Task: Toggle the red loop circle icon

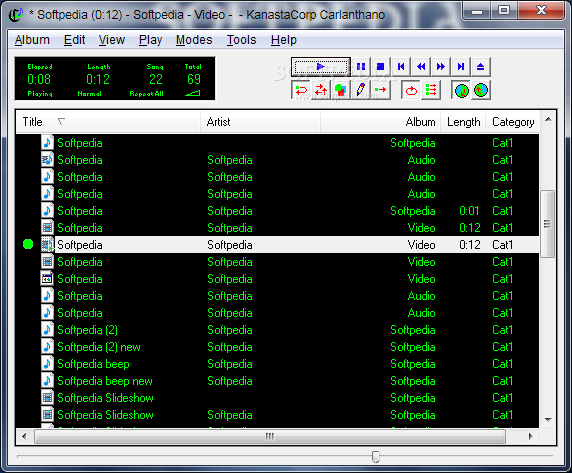Action: pos(411,90)
